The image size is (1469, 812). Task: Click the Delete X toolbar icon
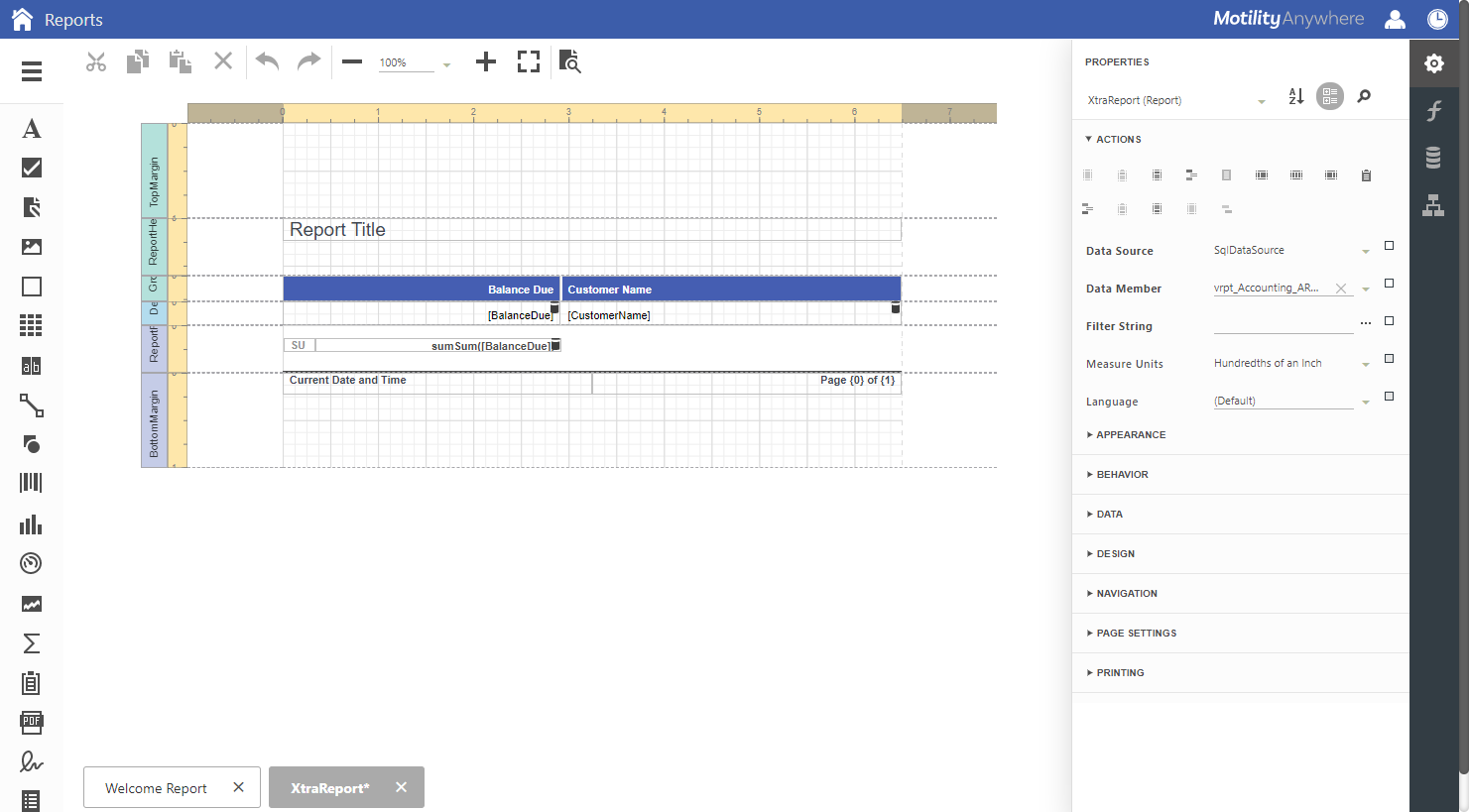(x=223, y=61)
